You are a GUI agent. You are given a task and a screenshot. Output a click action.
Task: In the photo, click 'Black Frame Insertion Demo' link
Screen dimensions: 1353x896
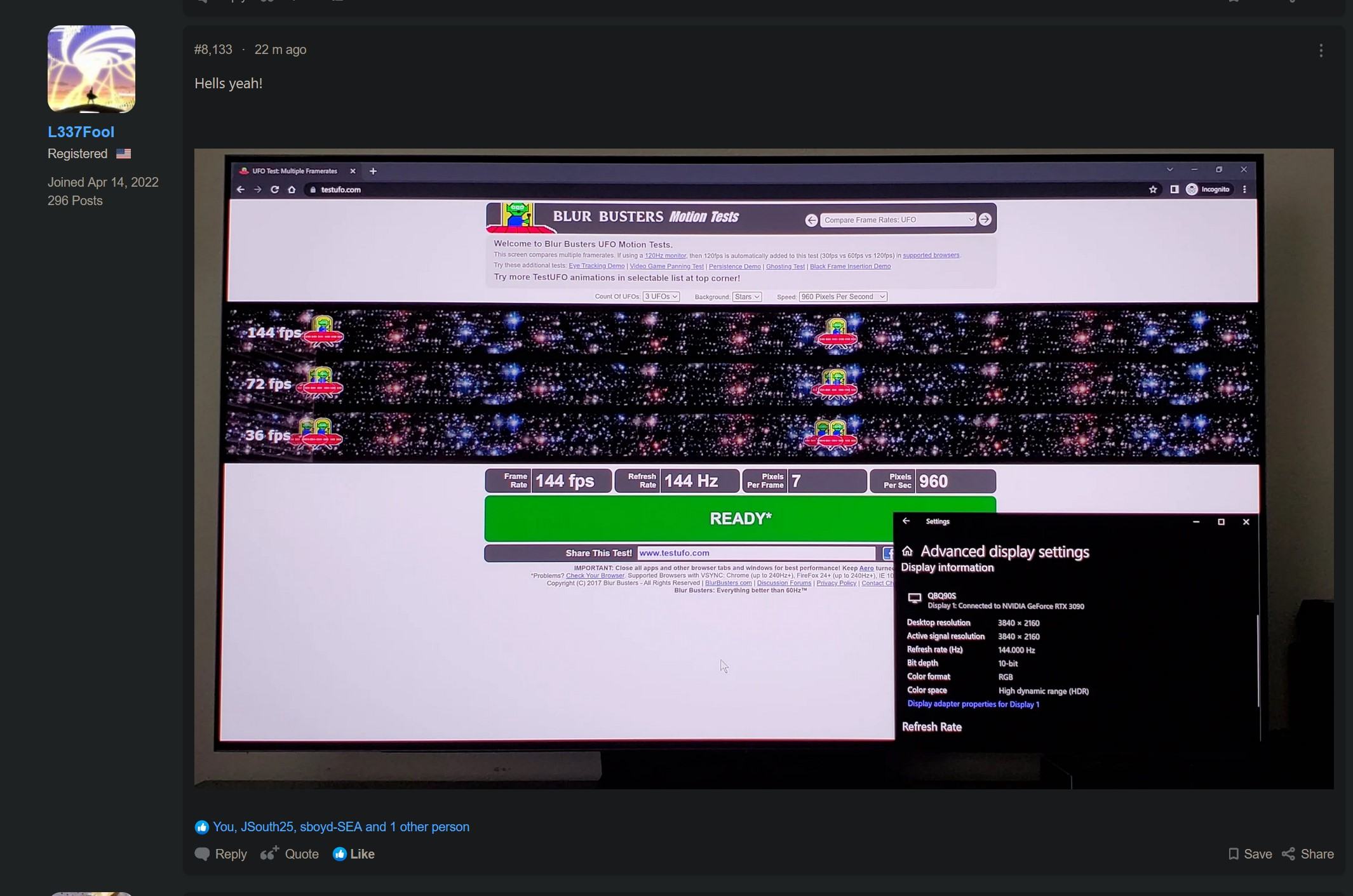(850, 266)
